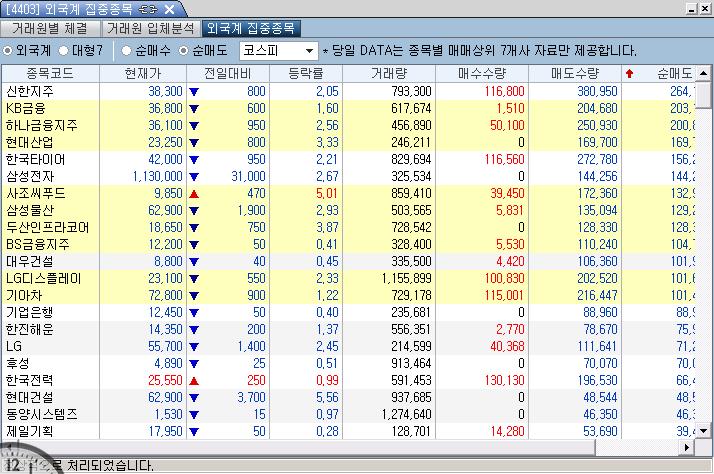The height and width of the screenshot is (474, 714).
Task: Select the 대형7 radio button
Action: click(x=65, y=50)
